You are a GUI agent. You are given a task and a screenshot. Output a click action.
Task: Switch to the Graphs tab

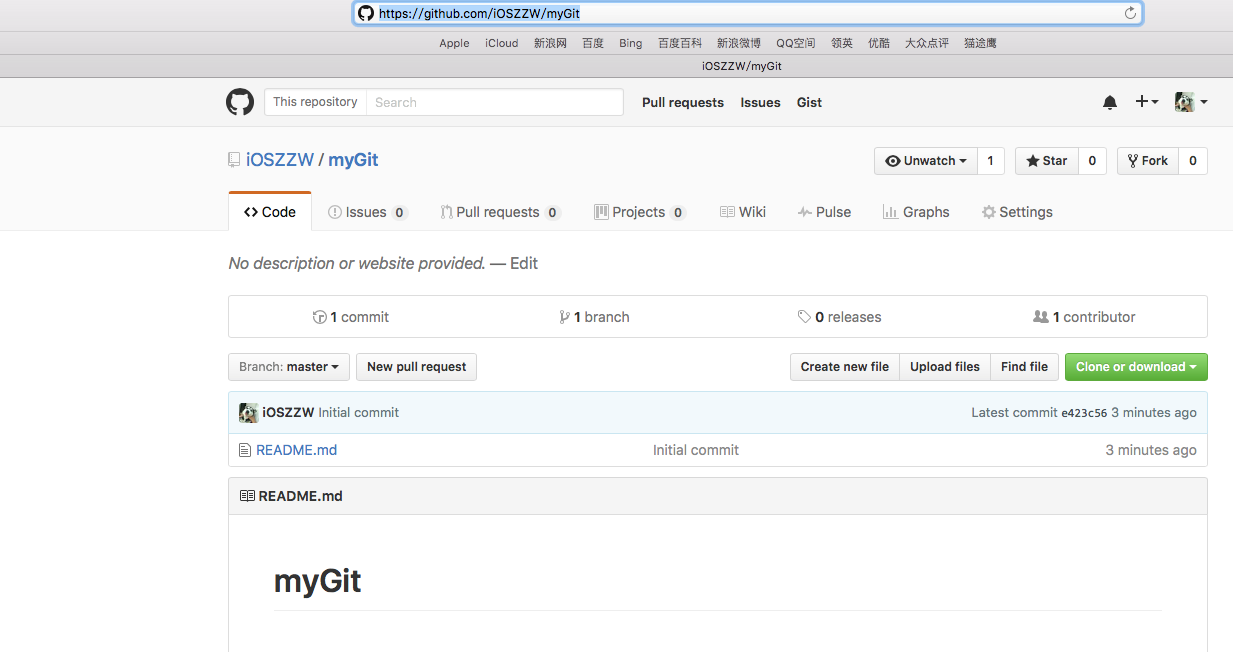point(916,212)
